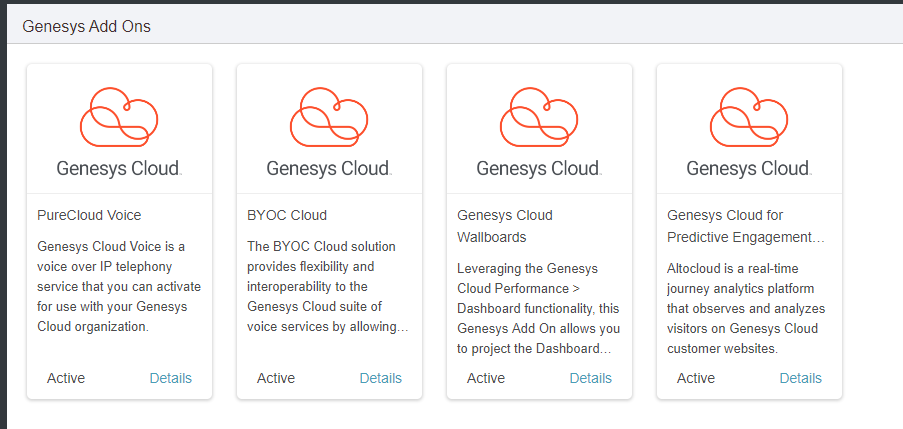Open Details for PureCloud Voice
This screenshot has height=429, width=903.
(x=170, y=378)
